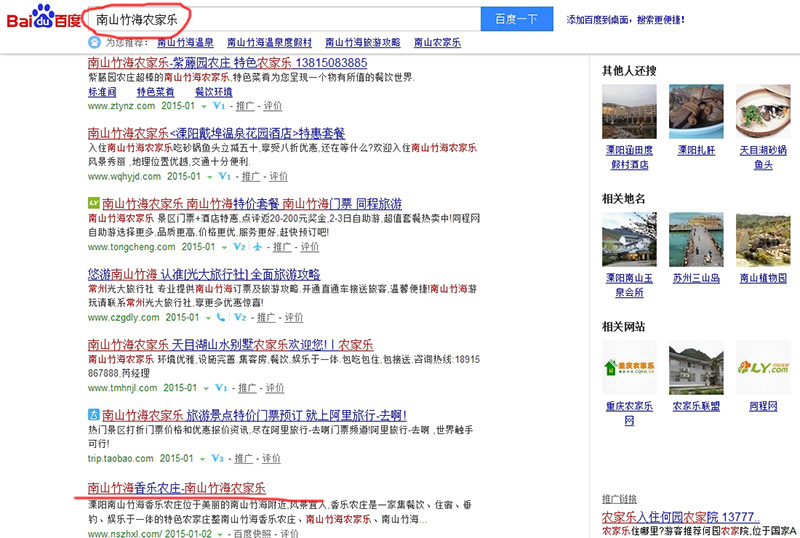
Task: Open the 特色菜肴 sublink
Action: (x=156, y=92)
